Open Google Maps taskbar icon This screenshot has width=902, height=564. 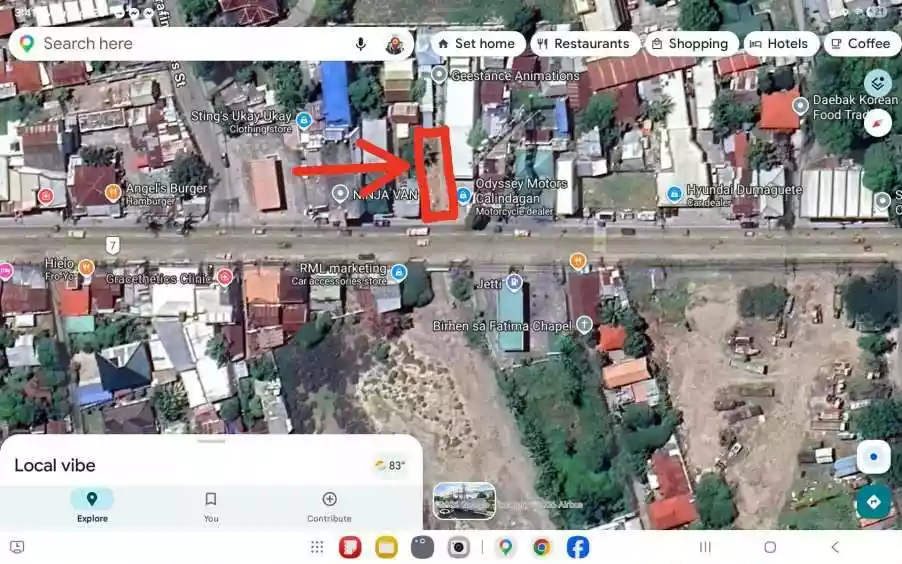505,547
